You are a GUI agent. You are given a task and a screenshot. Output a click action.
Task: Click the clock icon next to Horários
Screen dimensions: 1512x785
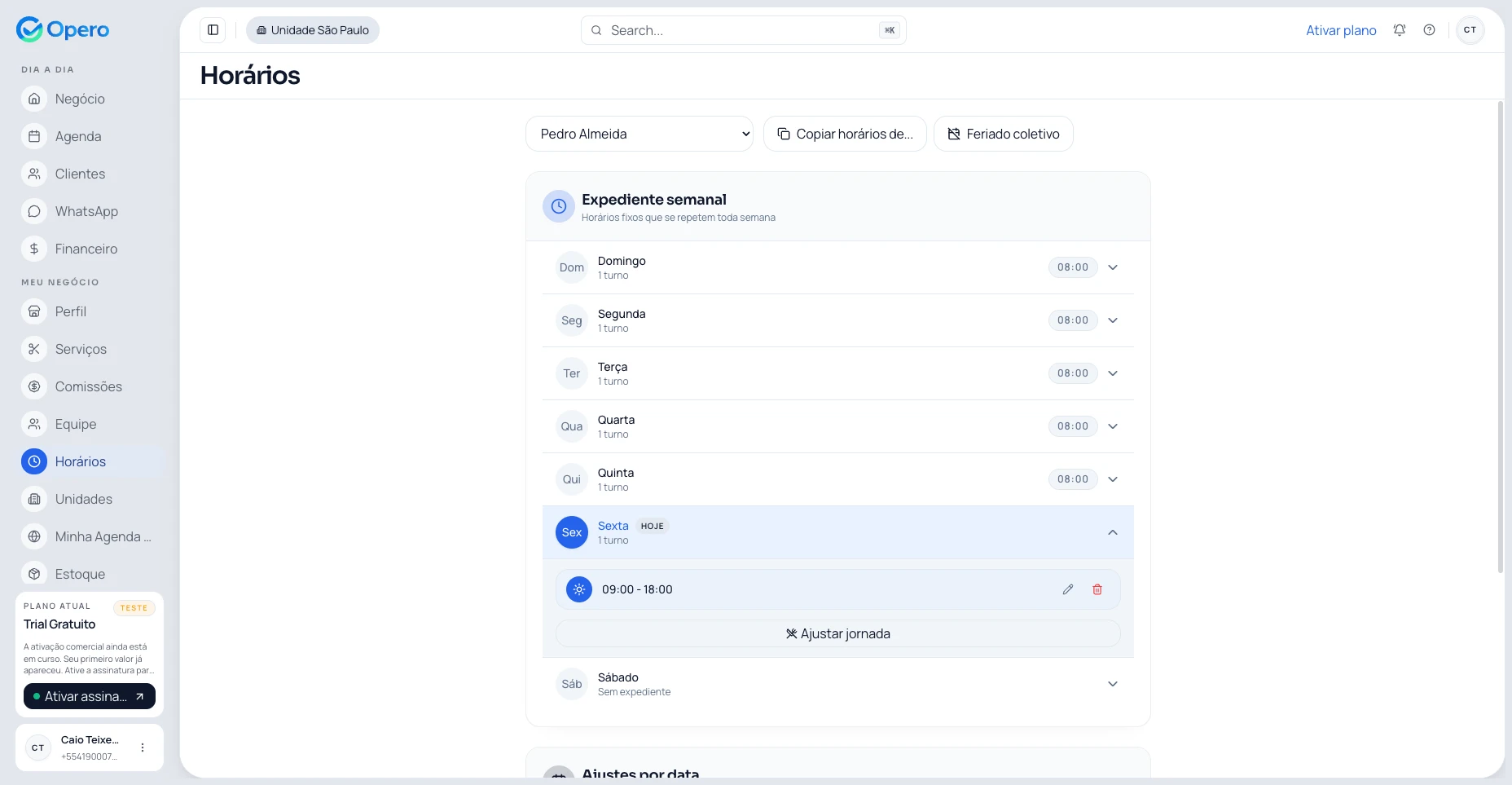(x=33, y=461)
